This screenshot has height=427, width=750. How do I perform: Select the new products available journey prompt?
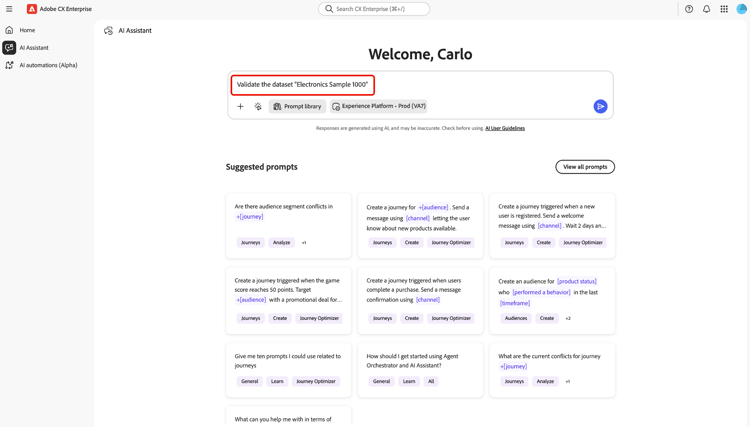[420, 226]
